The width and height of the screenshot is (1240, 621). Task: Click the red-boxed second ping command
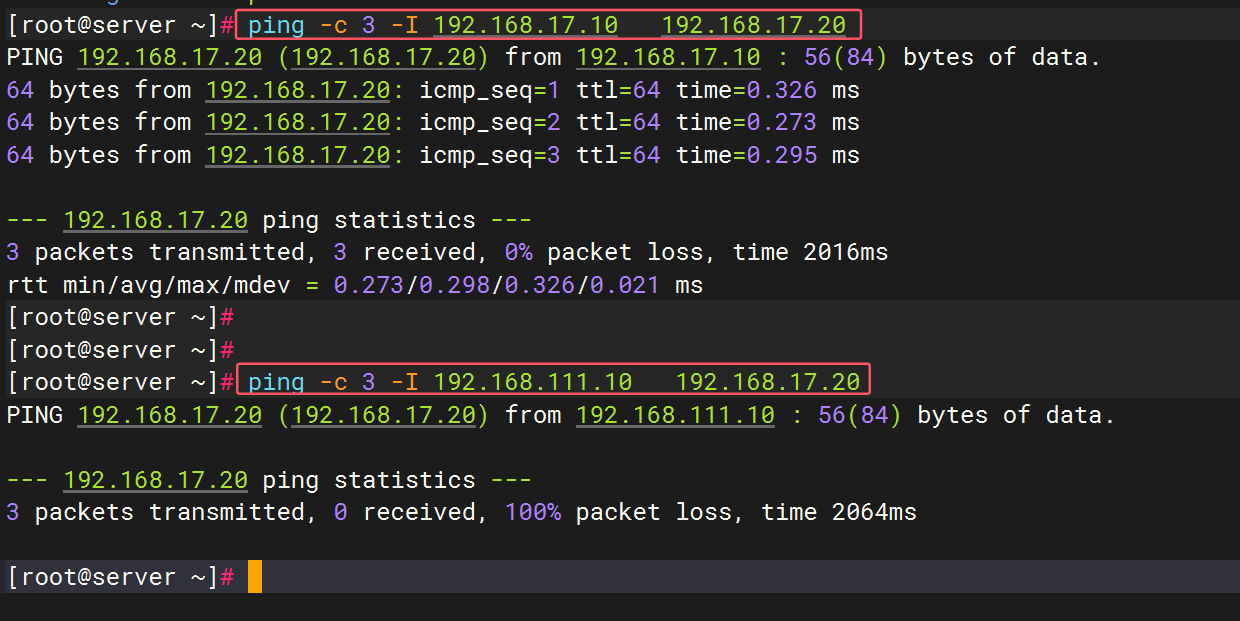tap(555, 381)
